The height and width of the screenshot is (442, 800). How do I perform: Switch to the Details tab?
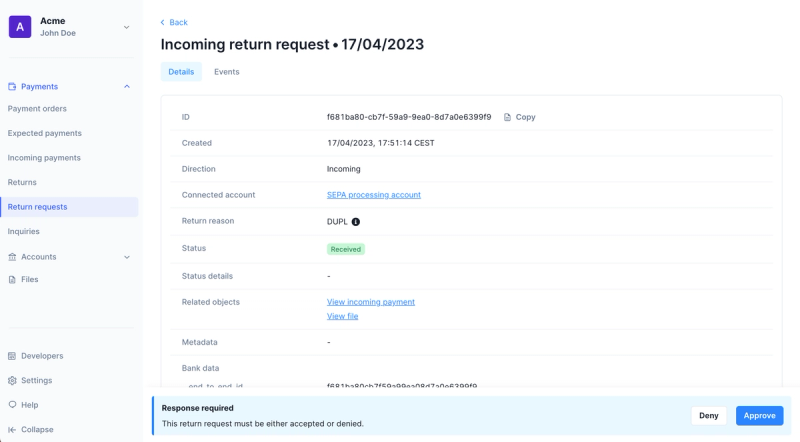(x=181, y=72)
